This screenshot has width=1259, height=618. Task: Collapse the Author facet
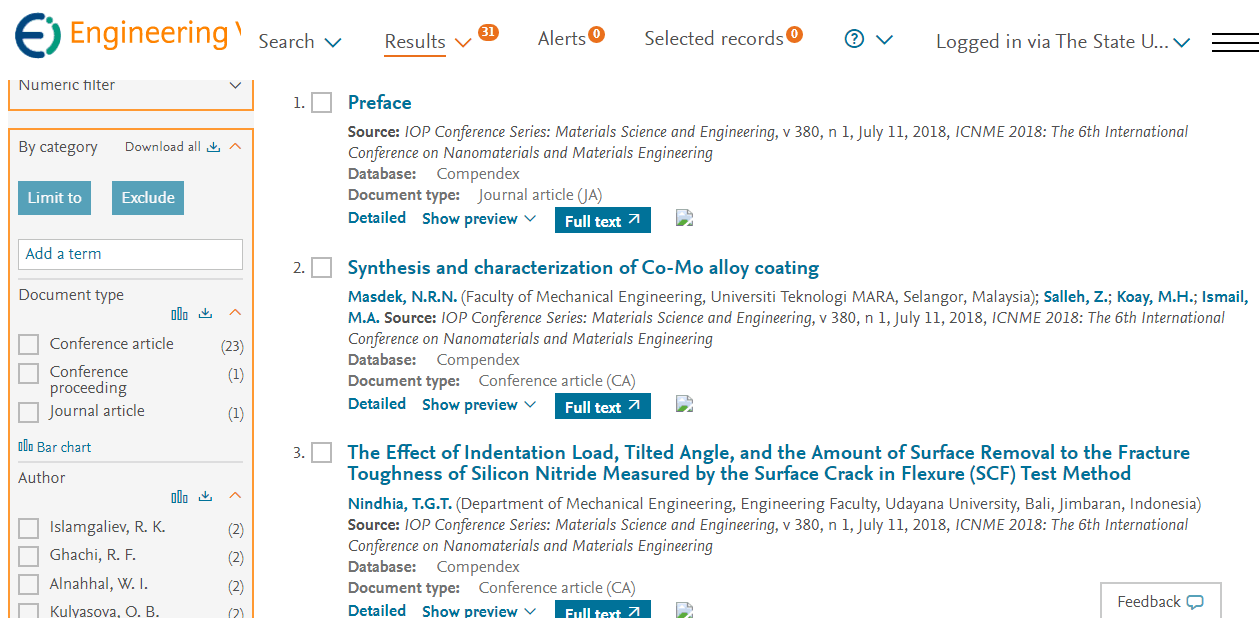(235, 496)
